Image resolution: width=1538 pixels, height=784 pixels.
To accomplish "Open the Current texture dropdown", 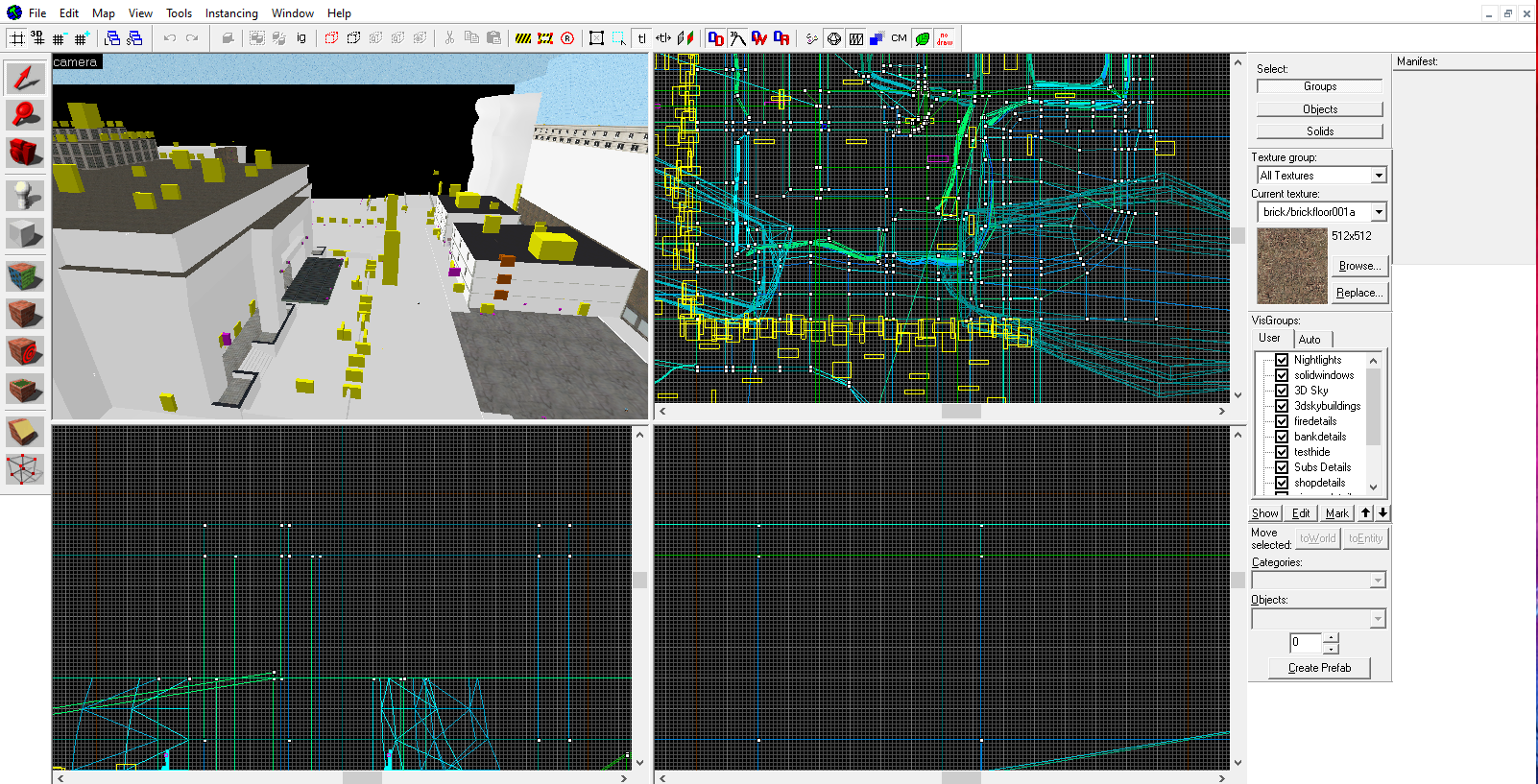I will point(1378,212).
